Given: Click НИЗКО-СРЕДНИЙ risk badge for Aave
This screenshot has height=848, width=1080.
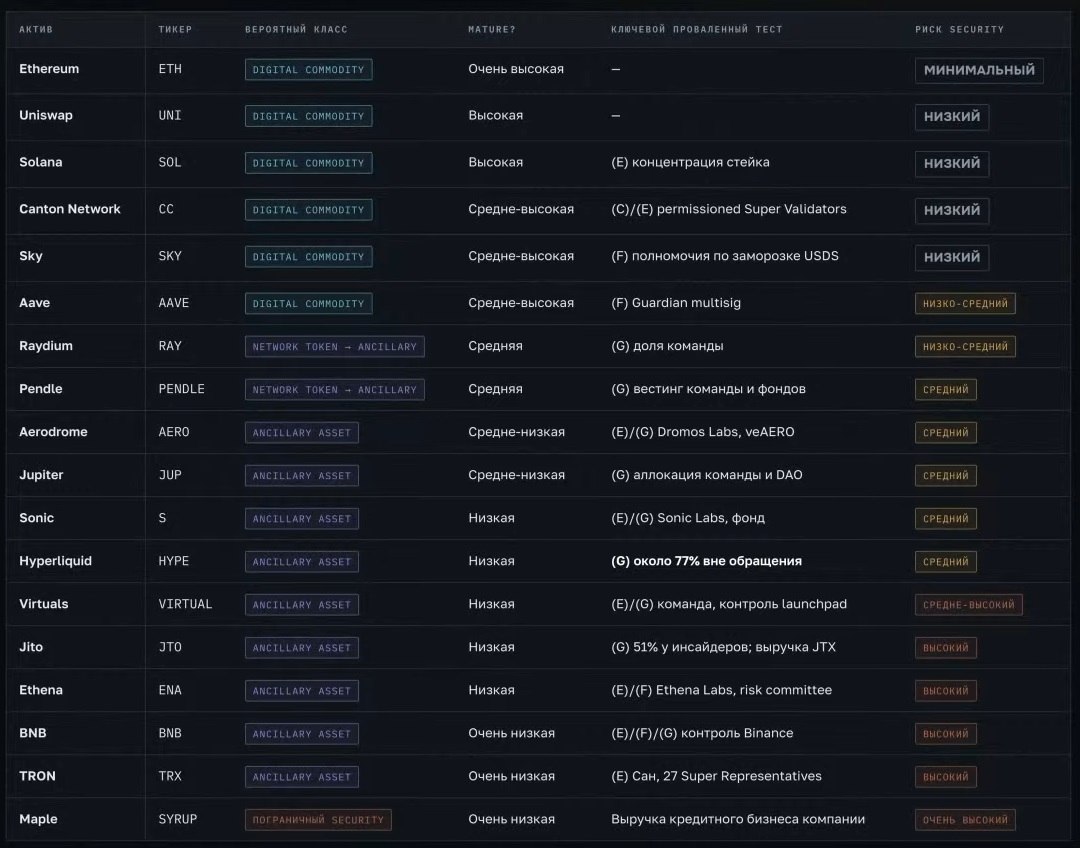Looking at the screenshot, I should coord(965,304).
